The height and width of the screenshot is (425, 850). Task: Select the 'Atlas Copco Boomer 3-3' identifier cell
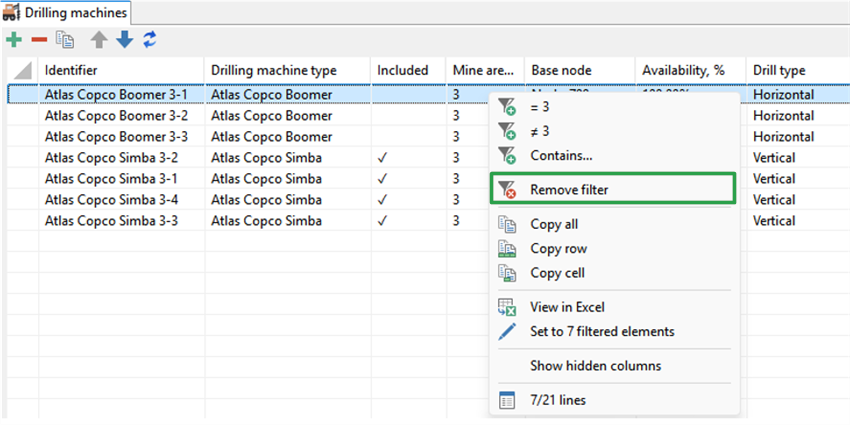[x=121, y=137]
